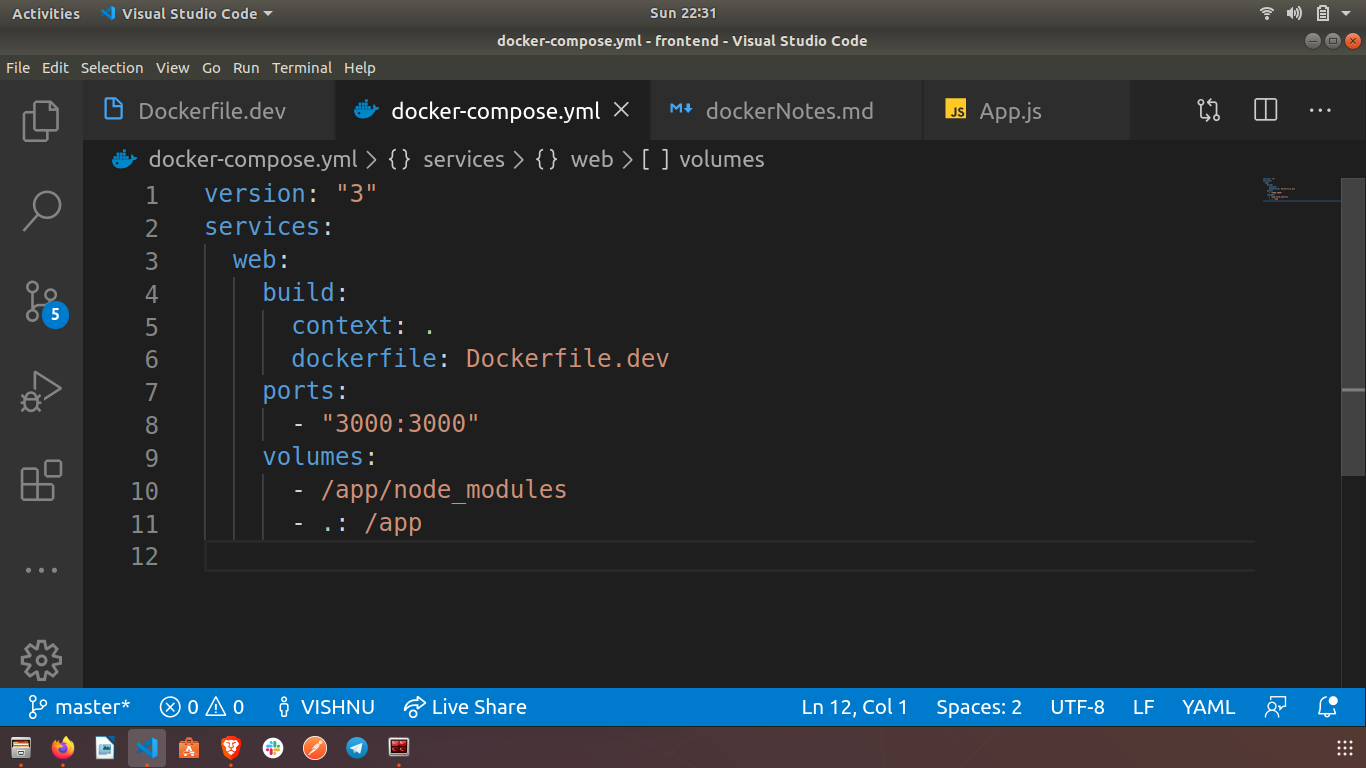The height and width of the screenshot is (768, 1366).
Task: Open the Explorer view
Action: pyautogui.click(x=40, y=120)
